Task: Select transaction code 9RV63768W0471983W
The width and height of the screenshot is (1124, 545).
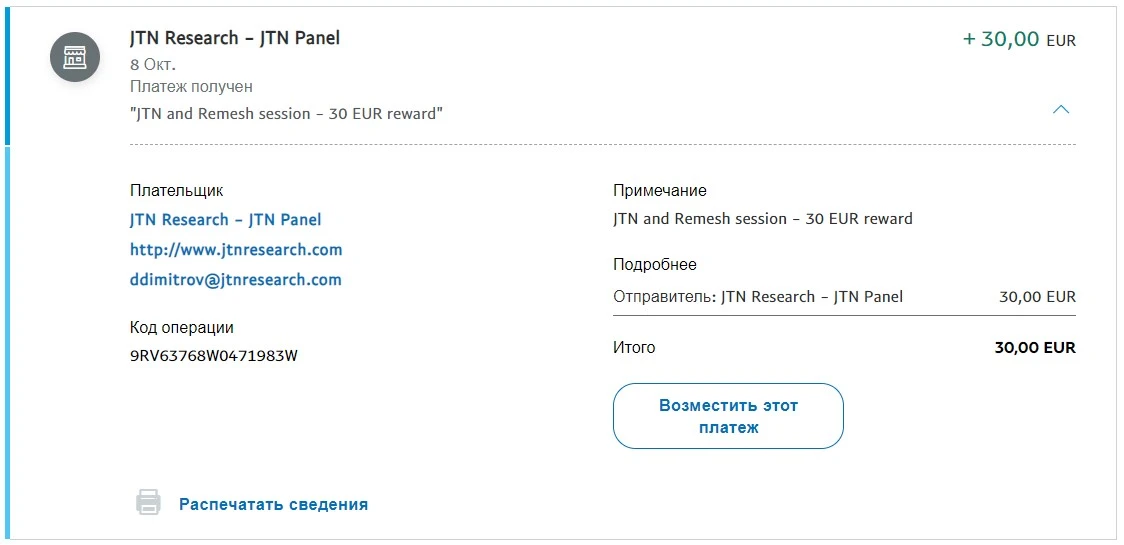Action: coord(214,356)
